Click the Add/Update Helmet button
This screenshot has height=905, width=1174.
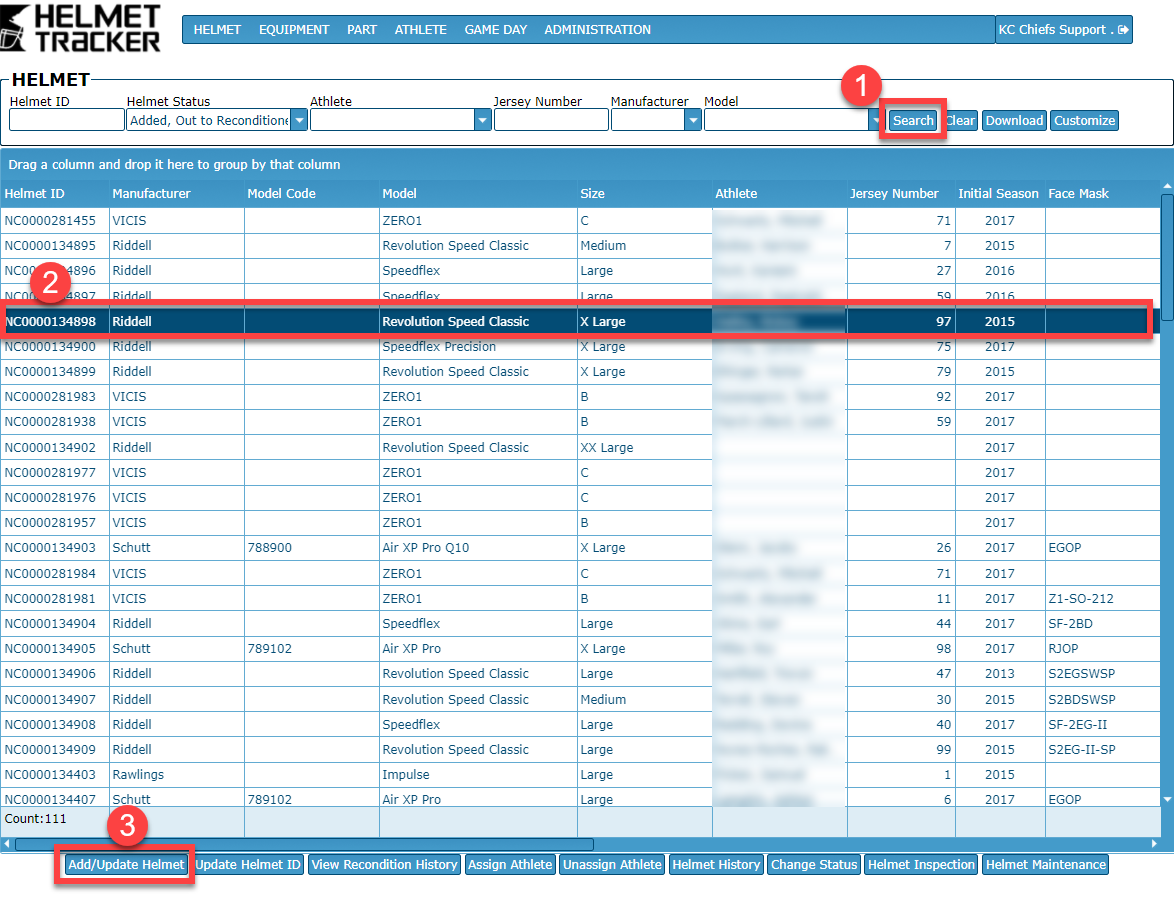coord(126,865)
